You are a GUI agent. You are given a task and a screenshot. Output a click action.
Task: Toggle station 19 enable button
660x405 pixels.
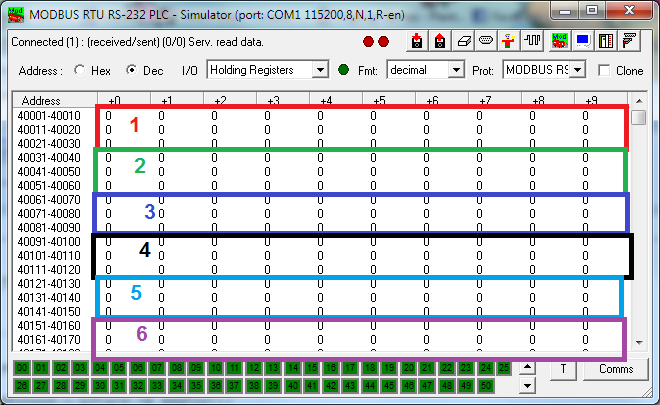coord(389,368)
